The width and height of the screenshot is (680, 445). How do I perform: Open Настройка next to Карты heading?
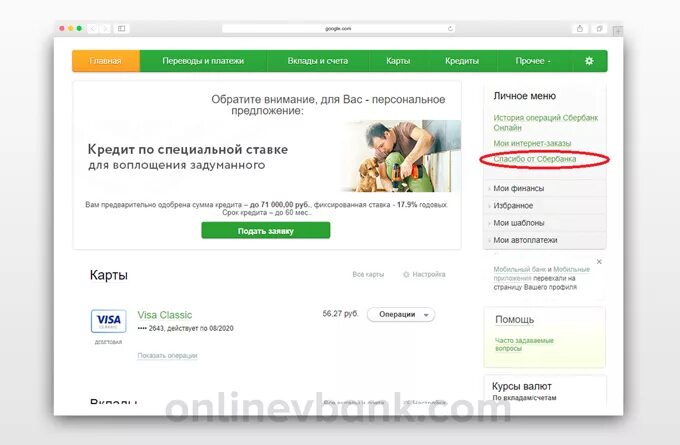pyautogui.click(x=424, y=275)
